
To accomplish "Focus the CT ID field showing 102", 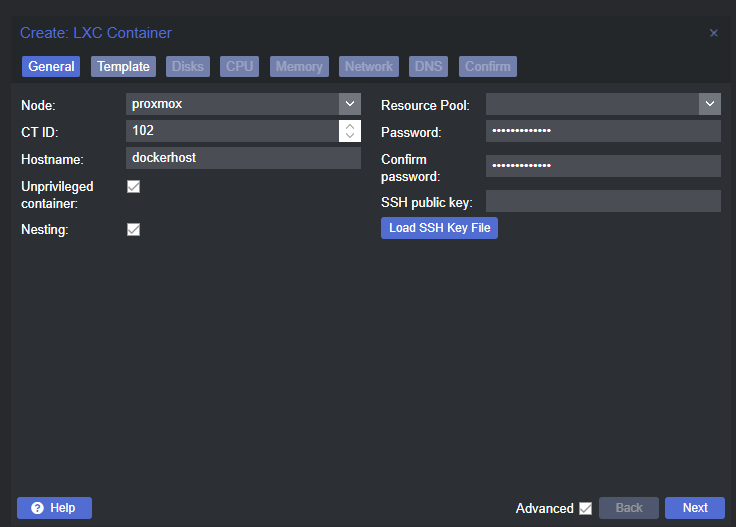I will point(232,131).
